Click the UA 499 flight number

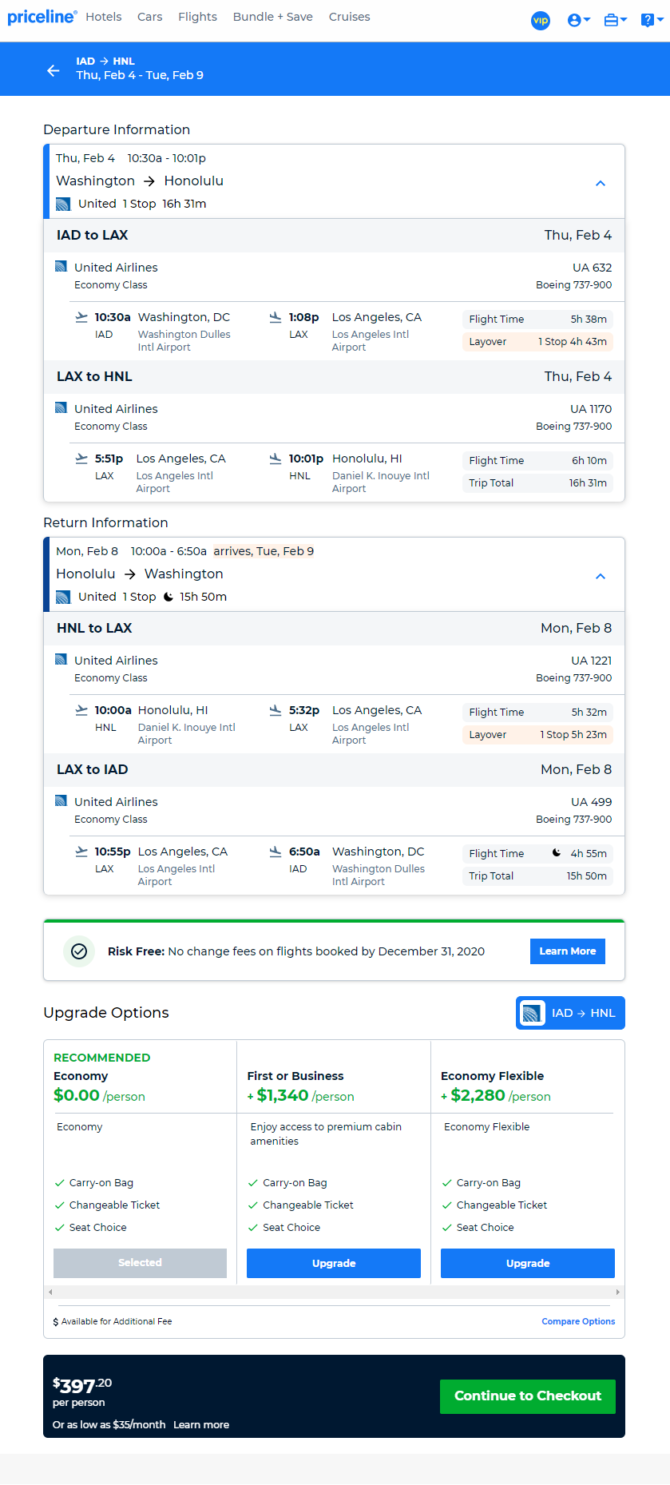tap(591, 801)
